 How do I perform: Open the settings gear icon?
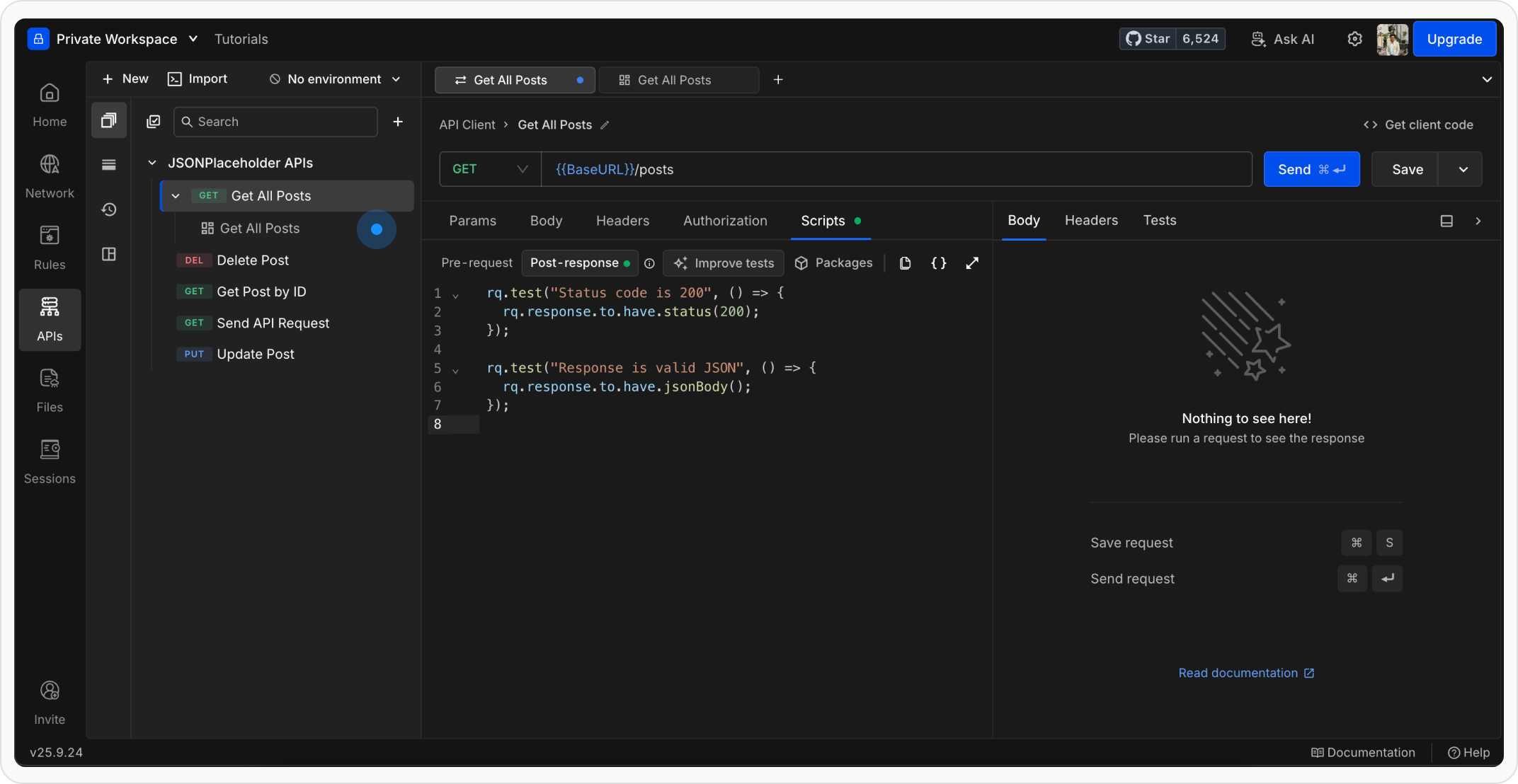click(1354, 39)
